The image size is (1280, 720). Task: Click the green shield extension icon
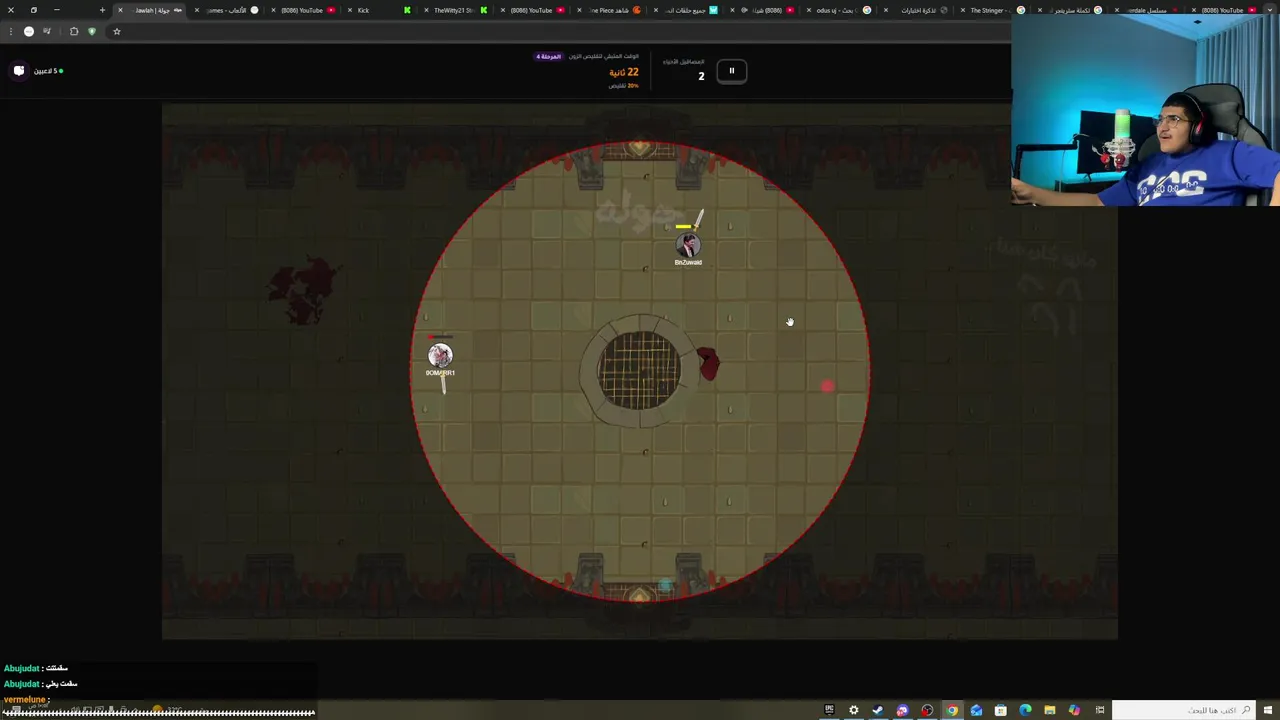[92, 31]
